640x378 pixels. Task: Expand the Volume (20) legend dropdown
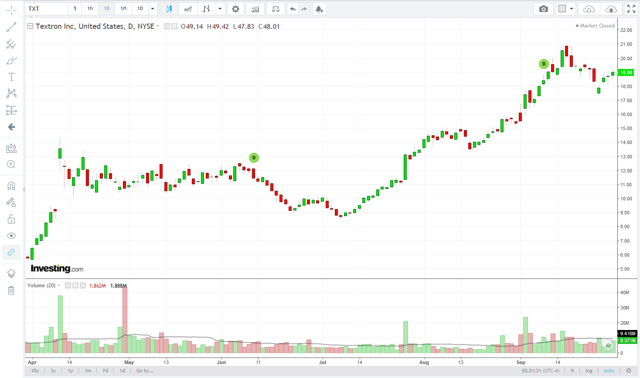[59, 285]
